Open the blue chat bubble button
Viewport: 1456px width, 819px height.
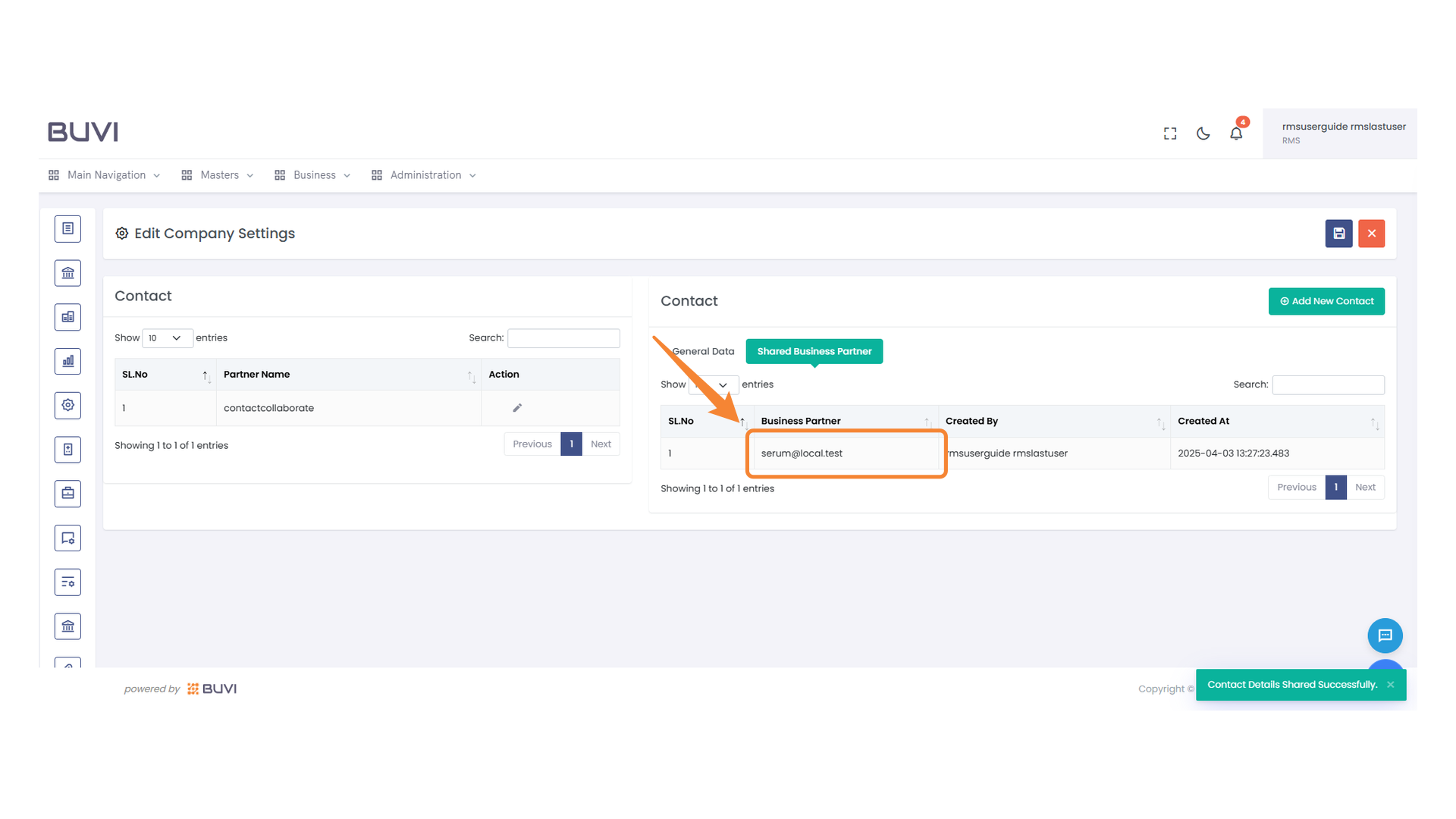[x=1385, y=635]
